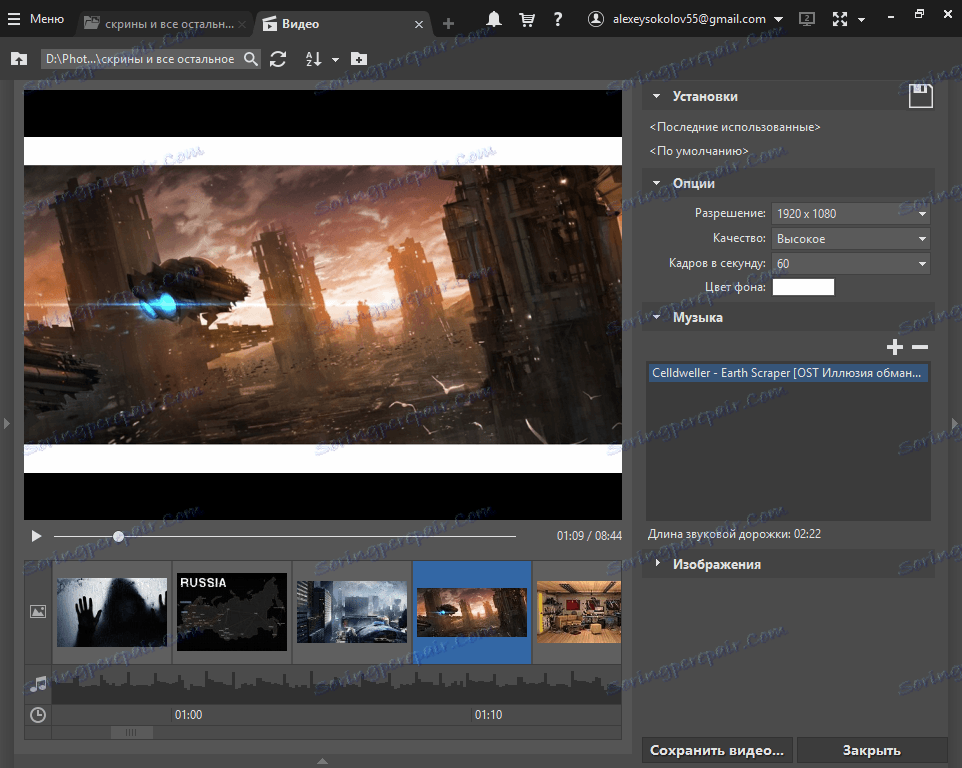Switch to the скрины и все остальное tab

(x=164, y=22)
